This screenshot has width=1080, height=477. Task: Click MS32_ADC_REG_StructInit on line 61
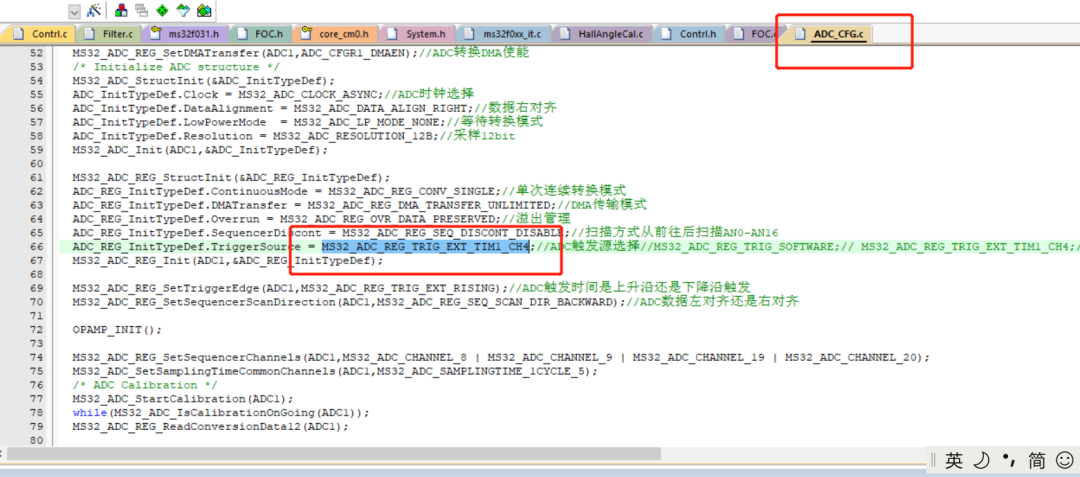point(152,177)
